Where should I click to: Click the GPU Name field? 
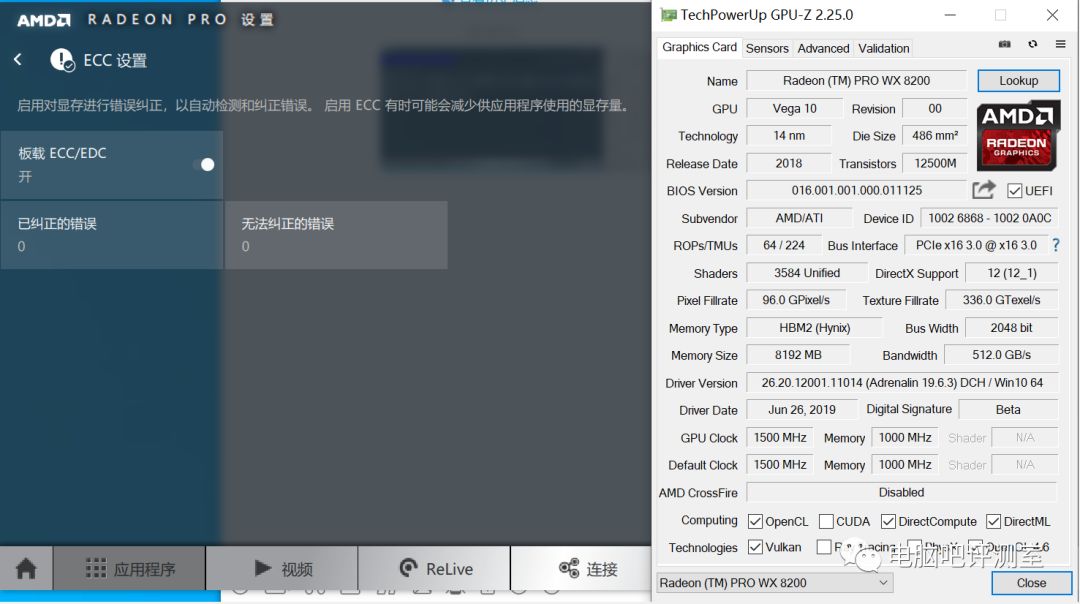pos(856,81)
